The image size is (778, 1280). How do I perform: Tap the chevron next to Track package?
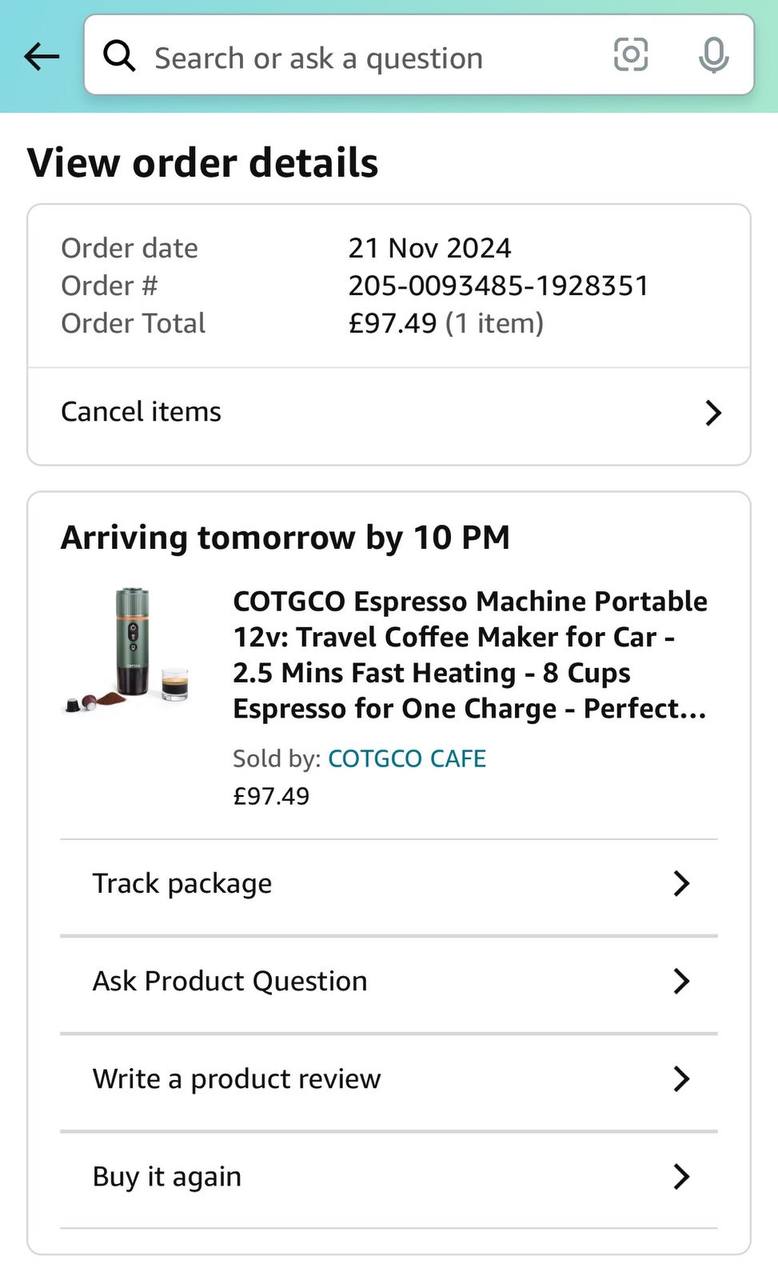point(682,884)
